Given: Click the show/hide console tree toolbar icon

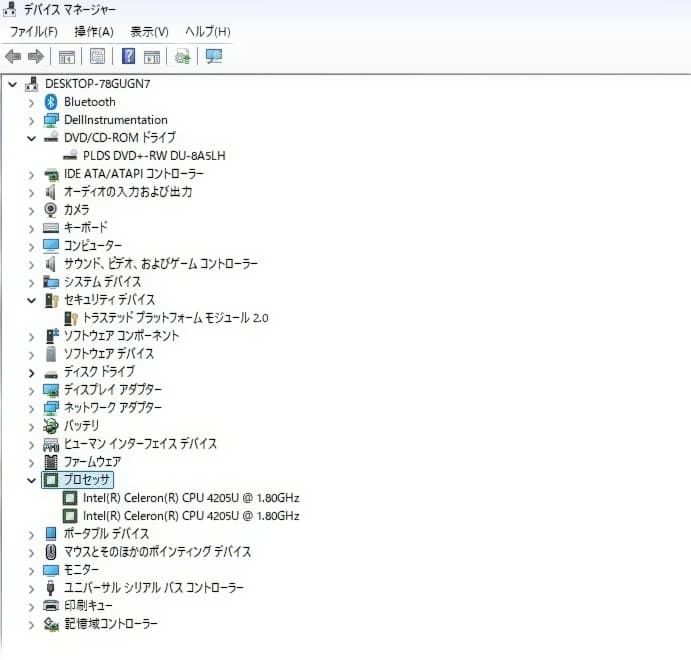Looking at the screenshot, I should click(x=67, y=57).
